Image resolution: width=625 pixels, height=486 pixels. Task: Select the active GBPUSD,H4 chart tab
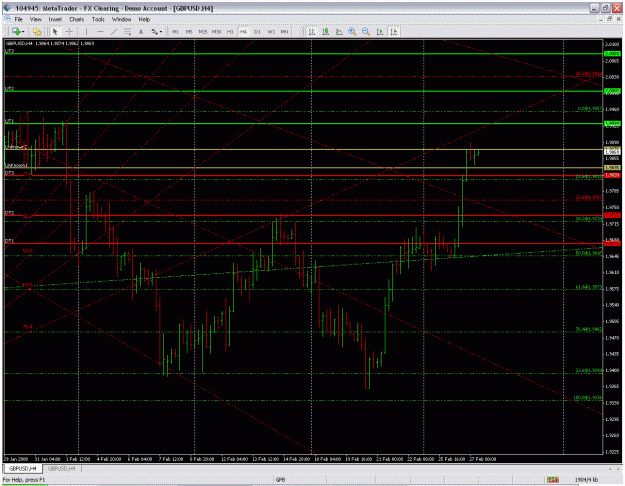tap(23, 468)
